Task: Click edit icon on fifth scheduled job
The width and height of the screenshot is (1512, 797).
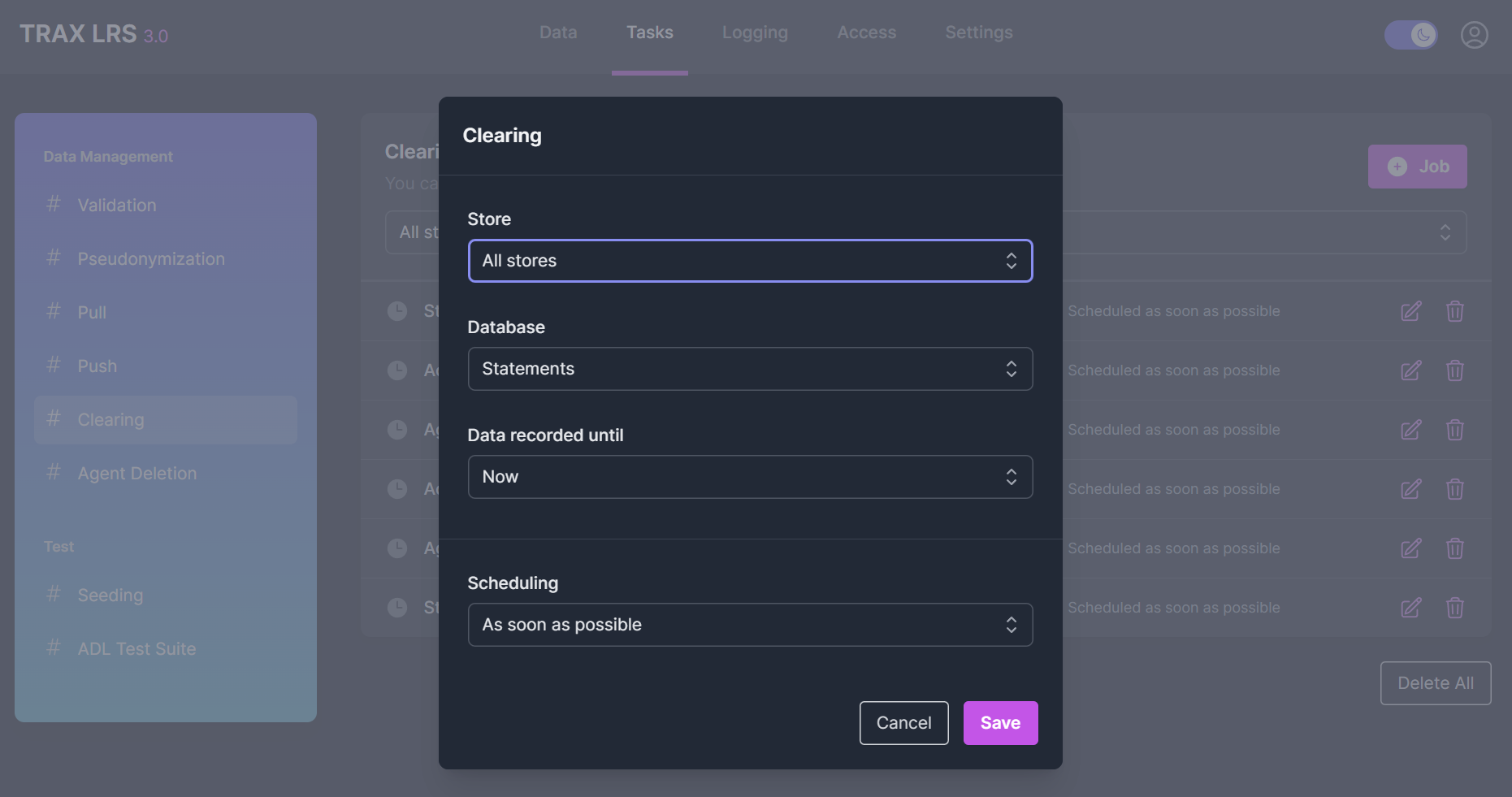Action: (x=1411, y=548)
